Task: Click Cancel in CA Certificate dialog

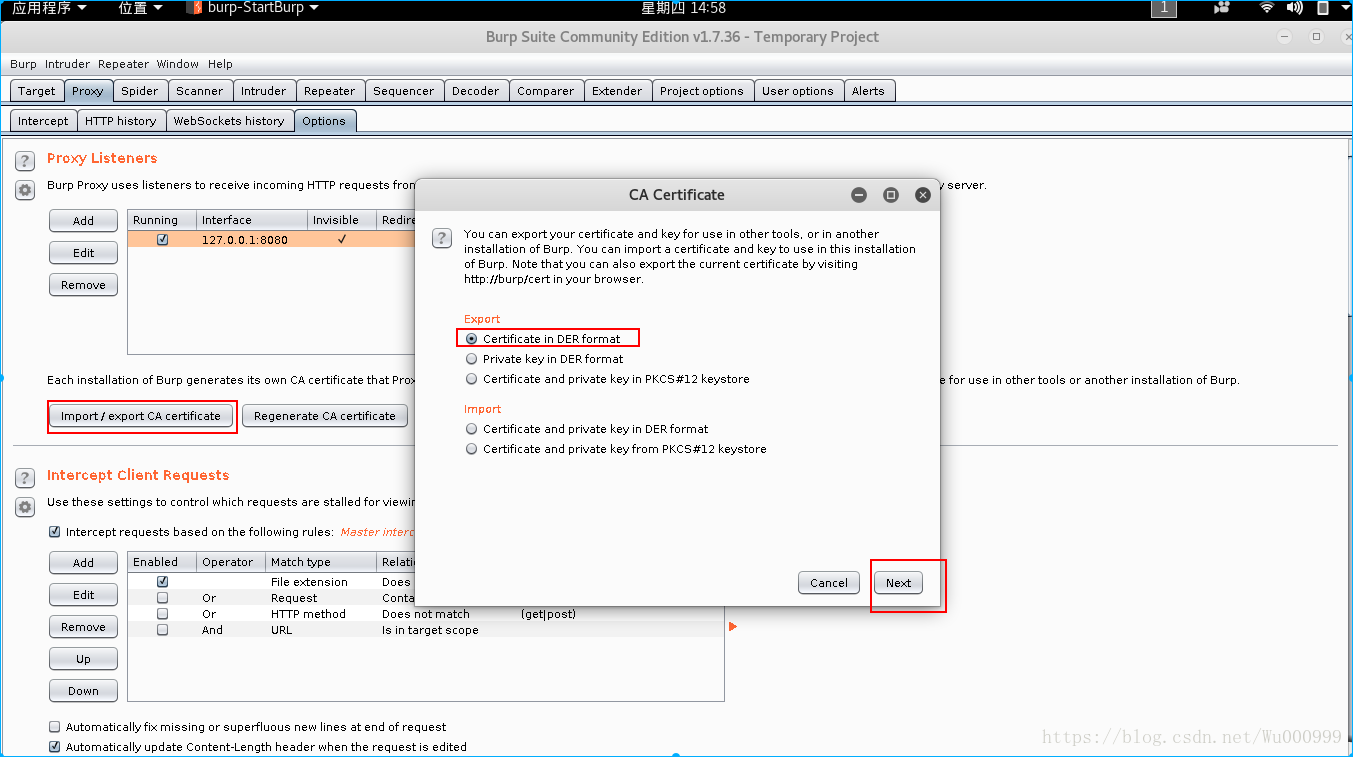Action: click(x=829, y=583)
